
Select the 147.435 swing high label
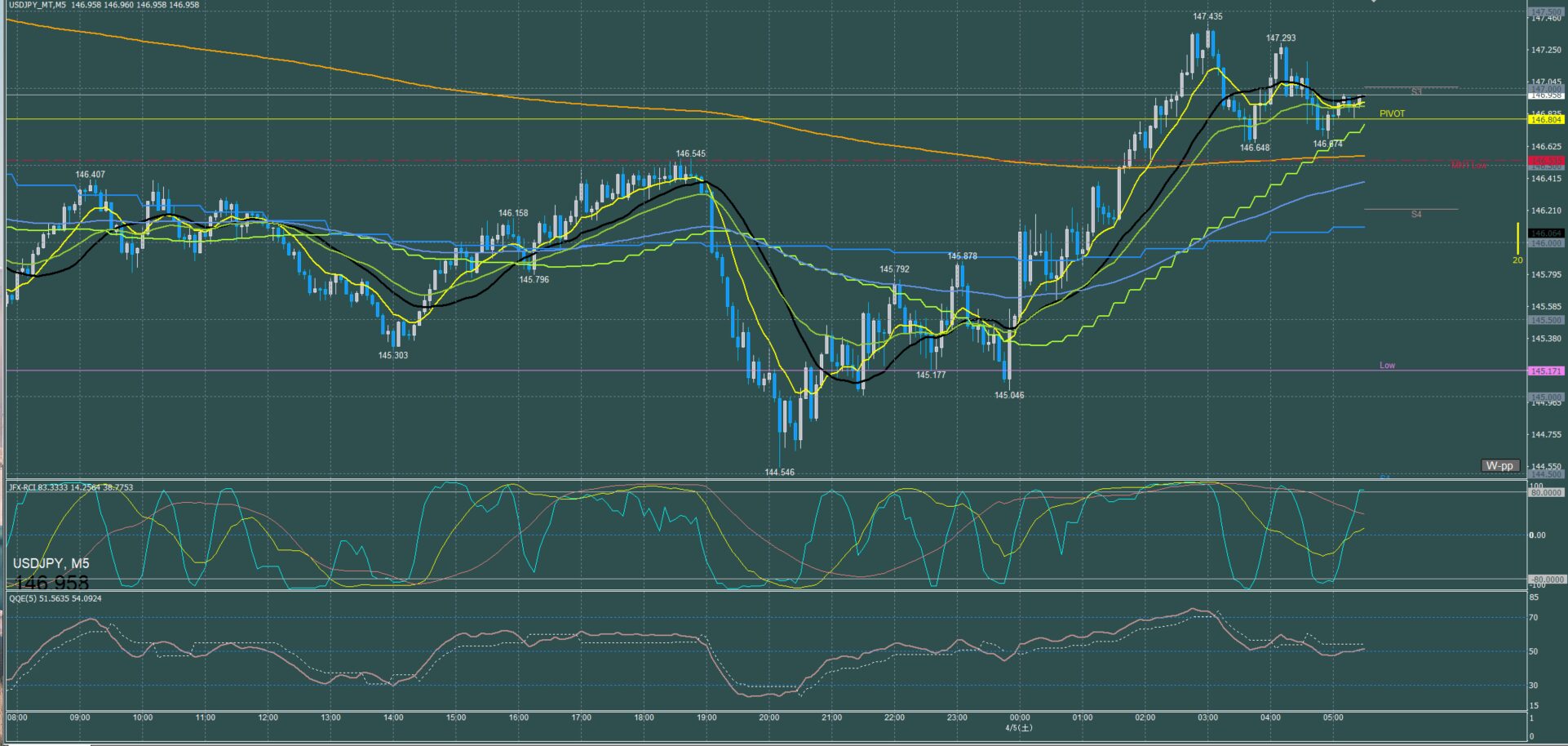(1207, 16)
